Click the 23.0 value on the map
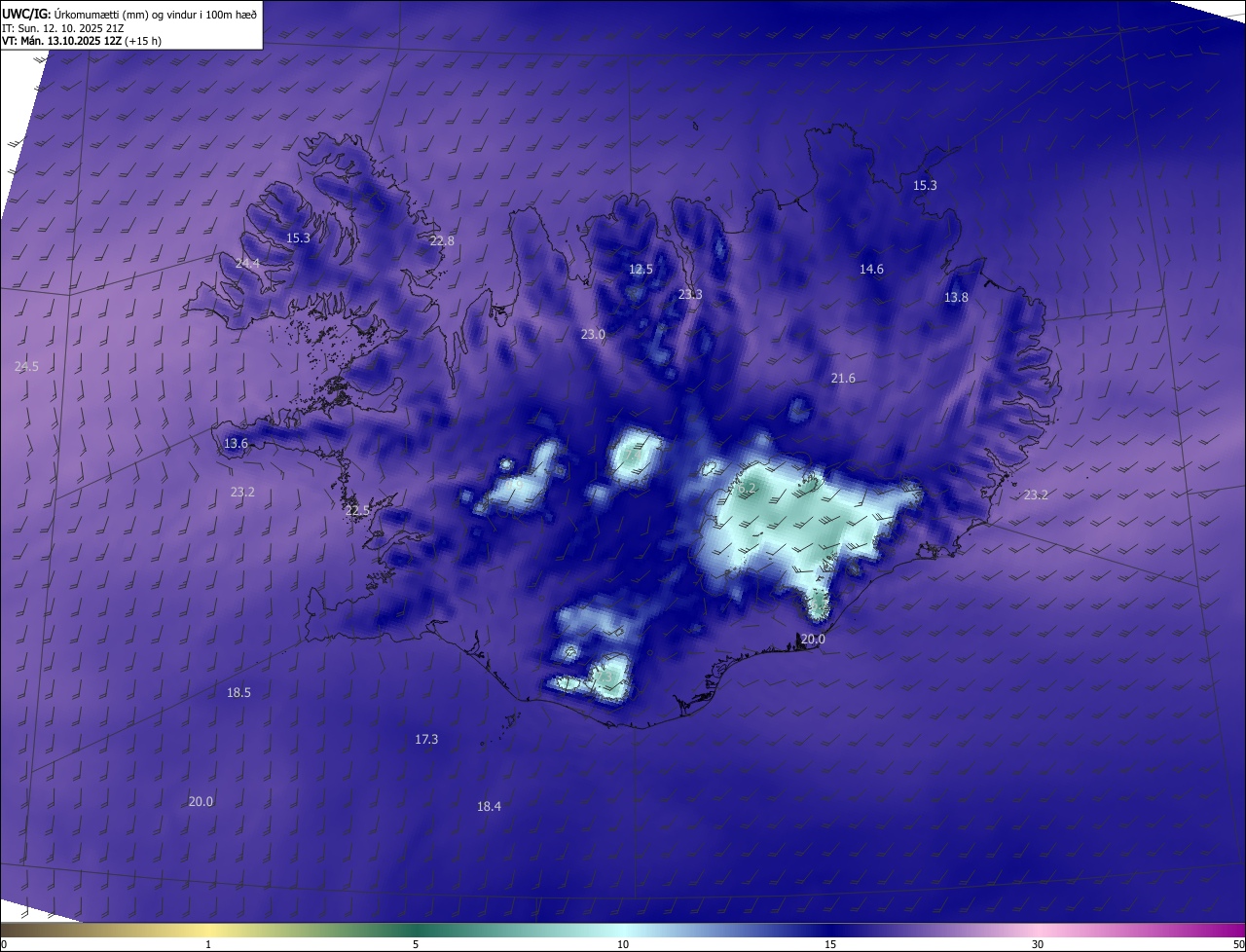The height and width of the screenshot is (952, 1246). pyautogui.click(x=593, y=334)
